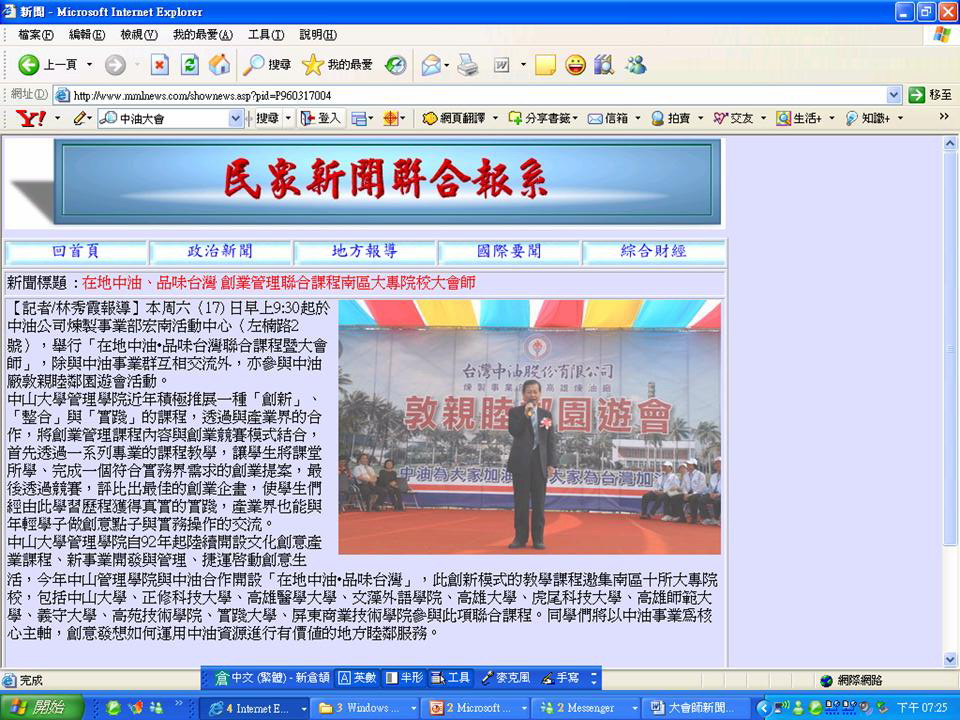Expand the Y! logo dropdown arrow
Screen dimensions: 960x720
tap(58, 118)
